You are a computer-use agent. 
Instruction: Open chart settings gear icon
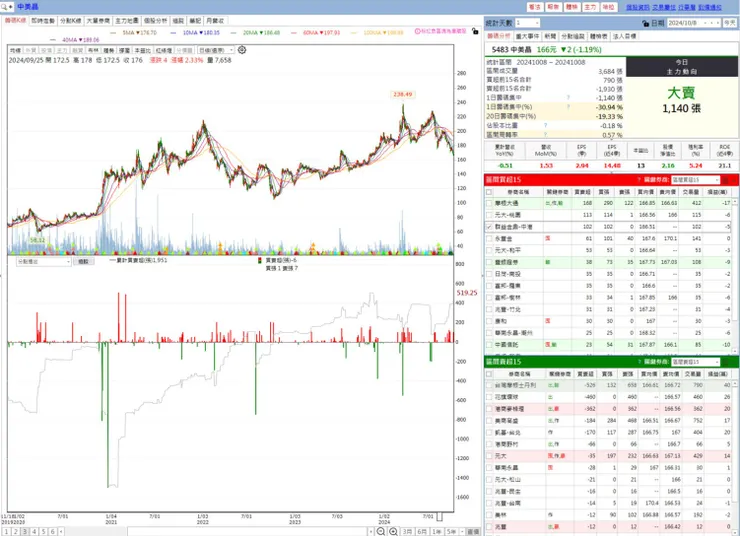click(242, 50)
